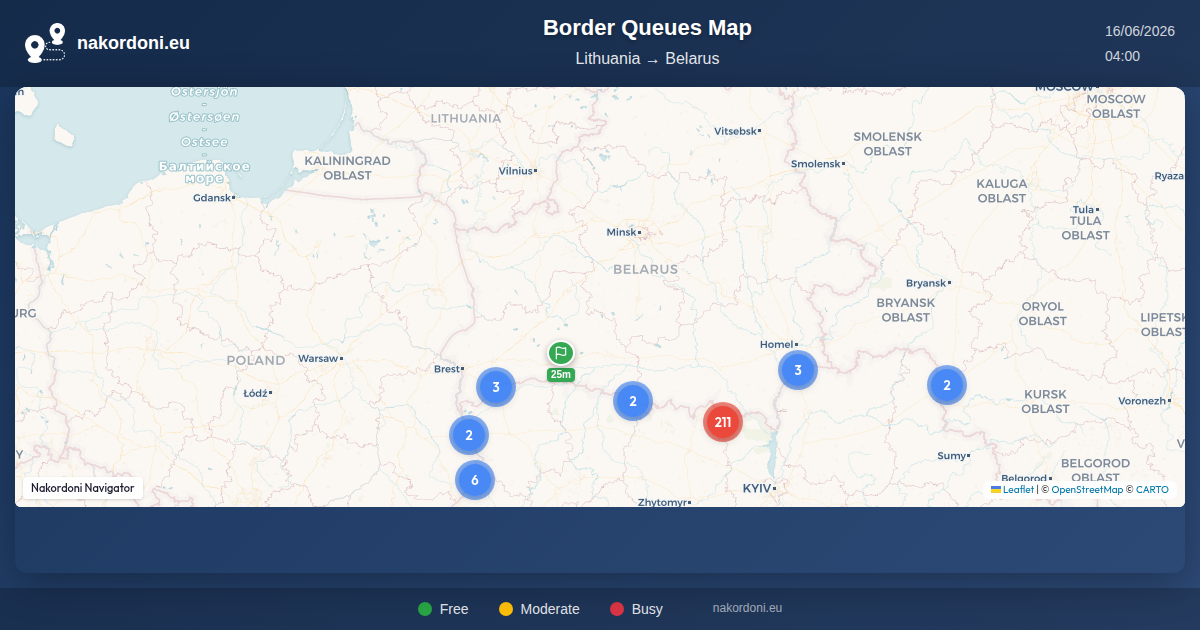Expand the red 211 cluster marker

point(723,422)
